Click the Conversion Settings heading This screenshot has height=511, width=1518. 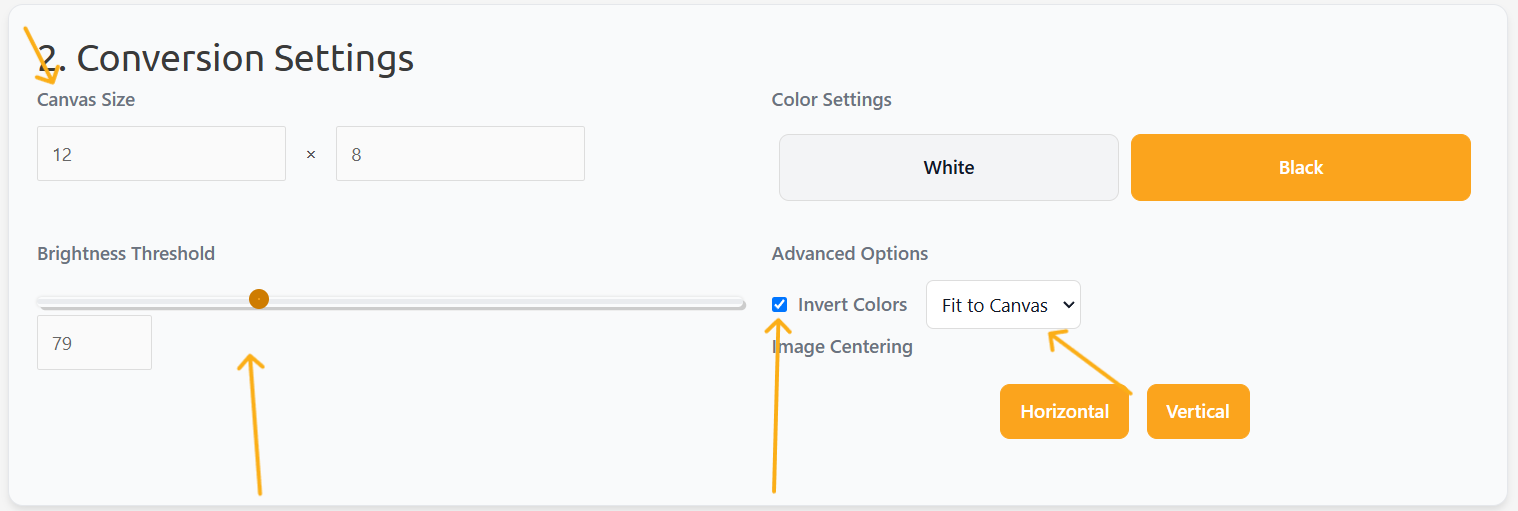(x=225, y=58)
